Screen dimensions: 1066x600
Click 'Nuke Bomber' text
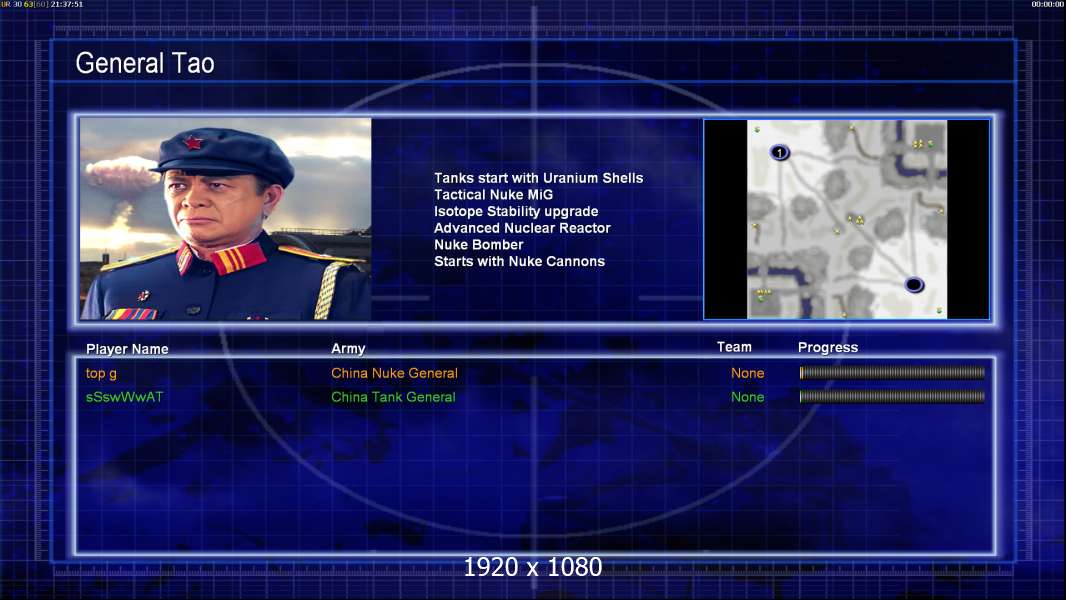click(x=479, y=245)
